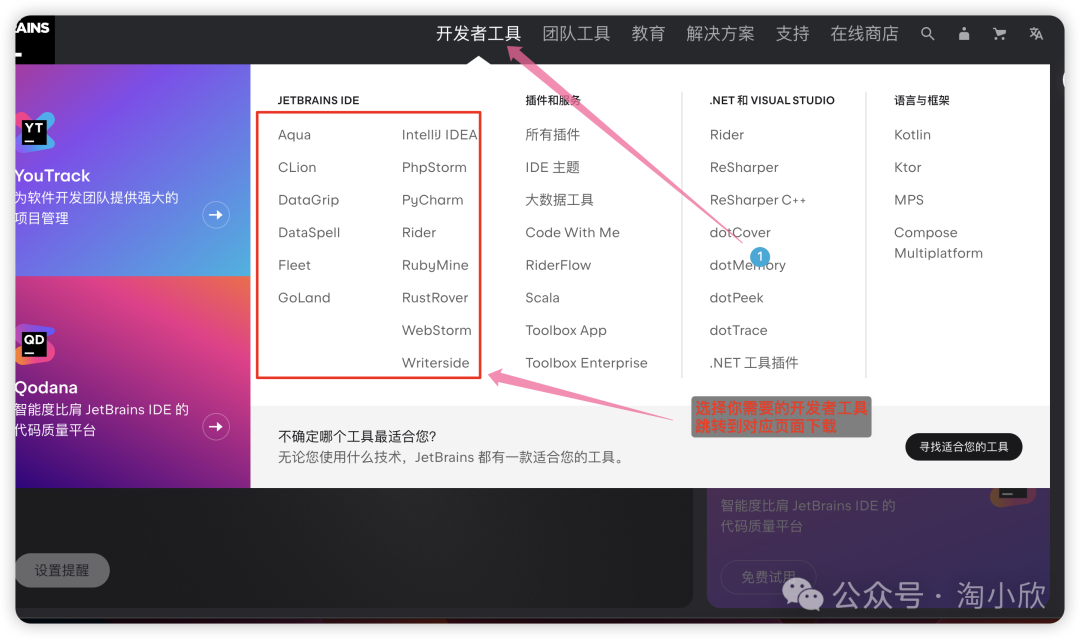Open the Ktor link

coord(907,167)
